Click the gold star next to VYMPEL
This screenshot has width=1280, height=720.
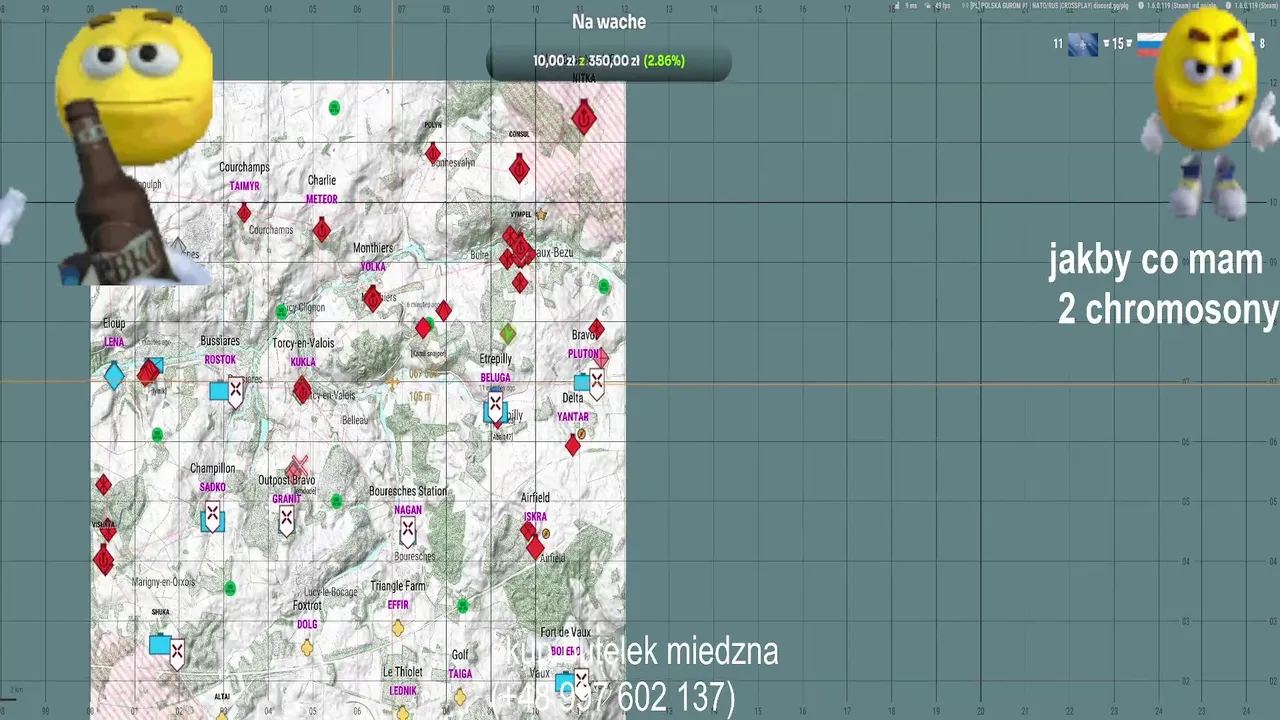[541, 214]
